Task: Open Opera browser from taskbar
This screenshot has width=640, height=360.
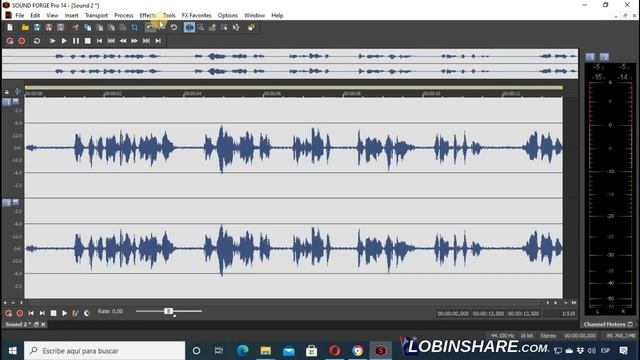Action: (x=335, y=351)
